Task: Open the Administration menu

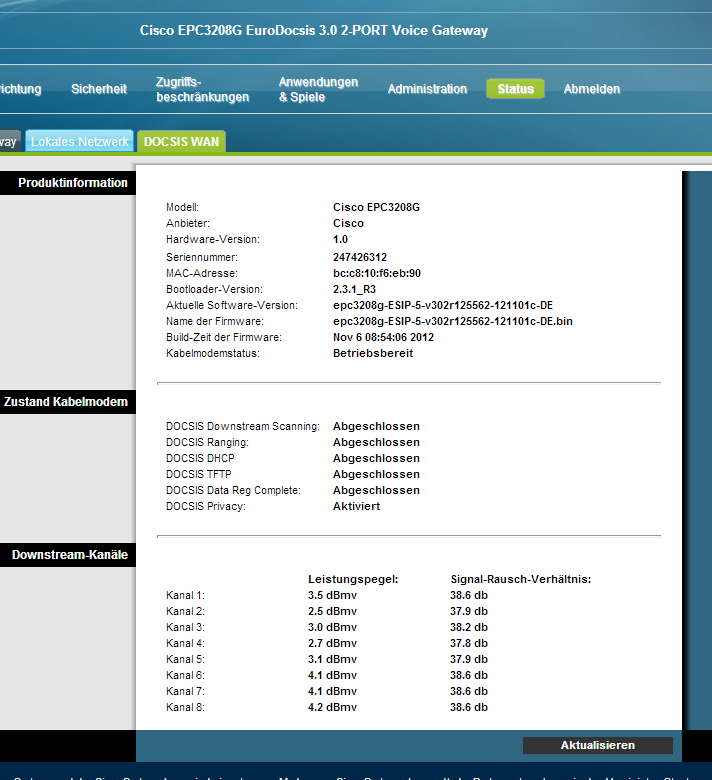Action: (x=427, y=89)
